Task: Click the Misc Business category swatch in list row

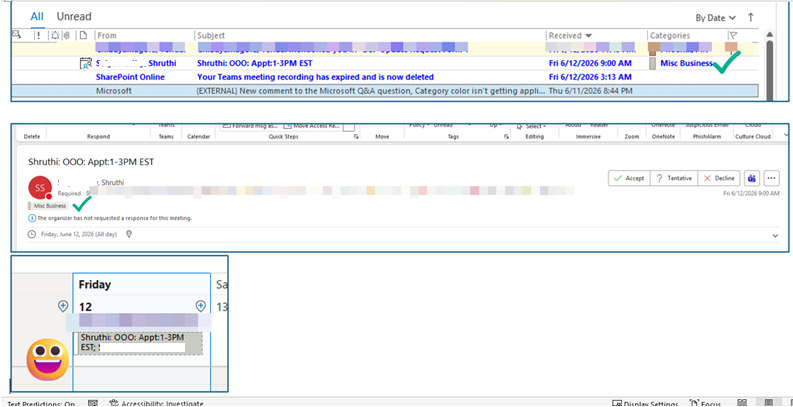Action: [652, 64]
